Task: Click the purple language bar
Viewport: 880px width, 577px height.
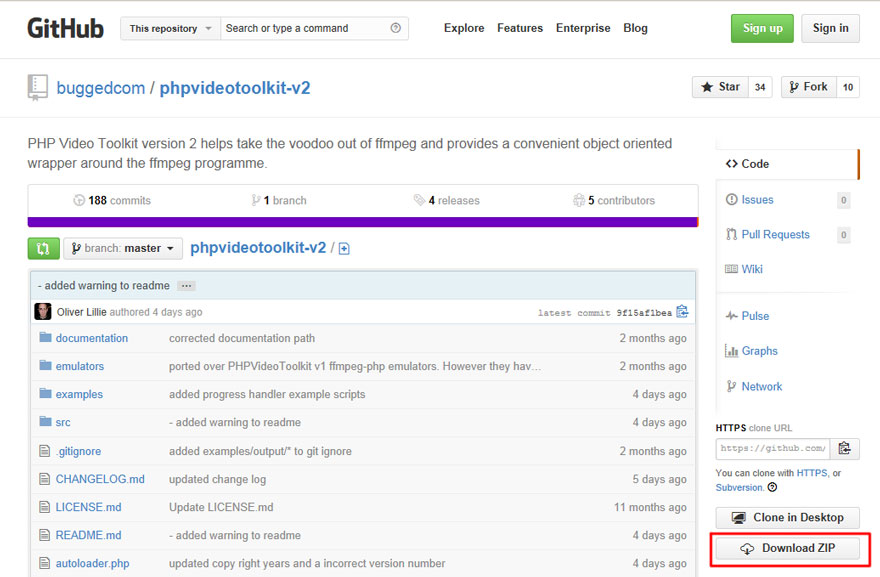Action: (363, 222)
